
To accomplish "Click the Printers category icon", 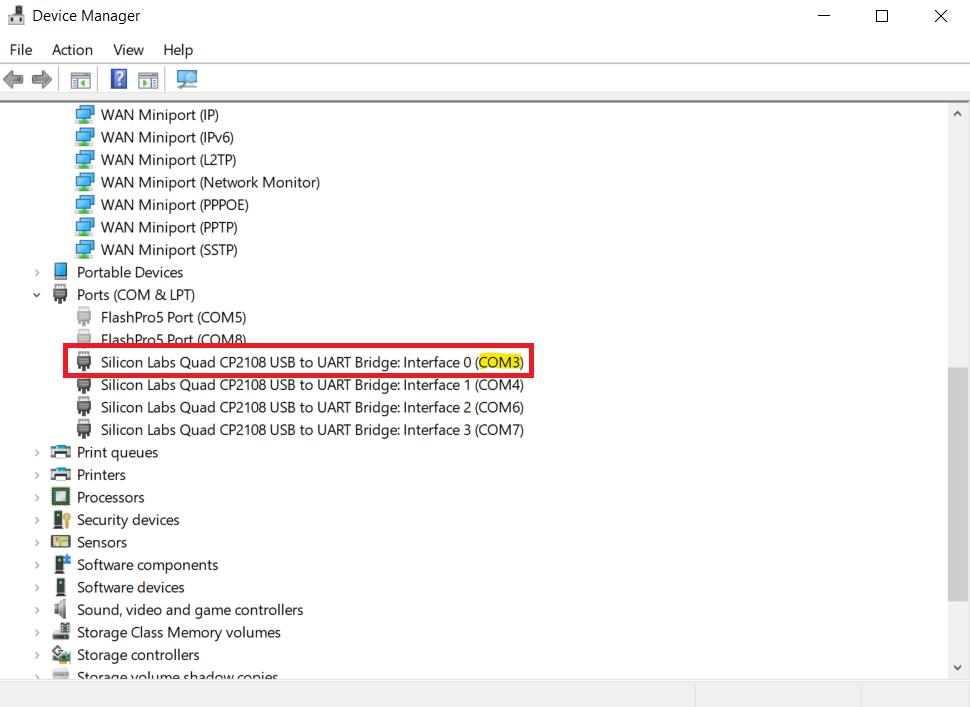I will point(60,475).
